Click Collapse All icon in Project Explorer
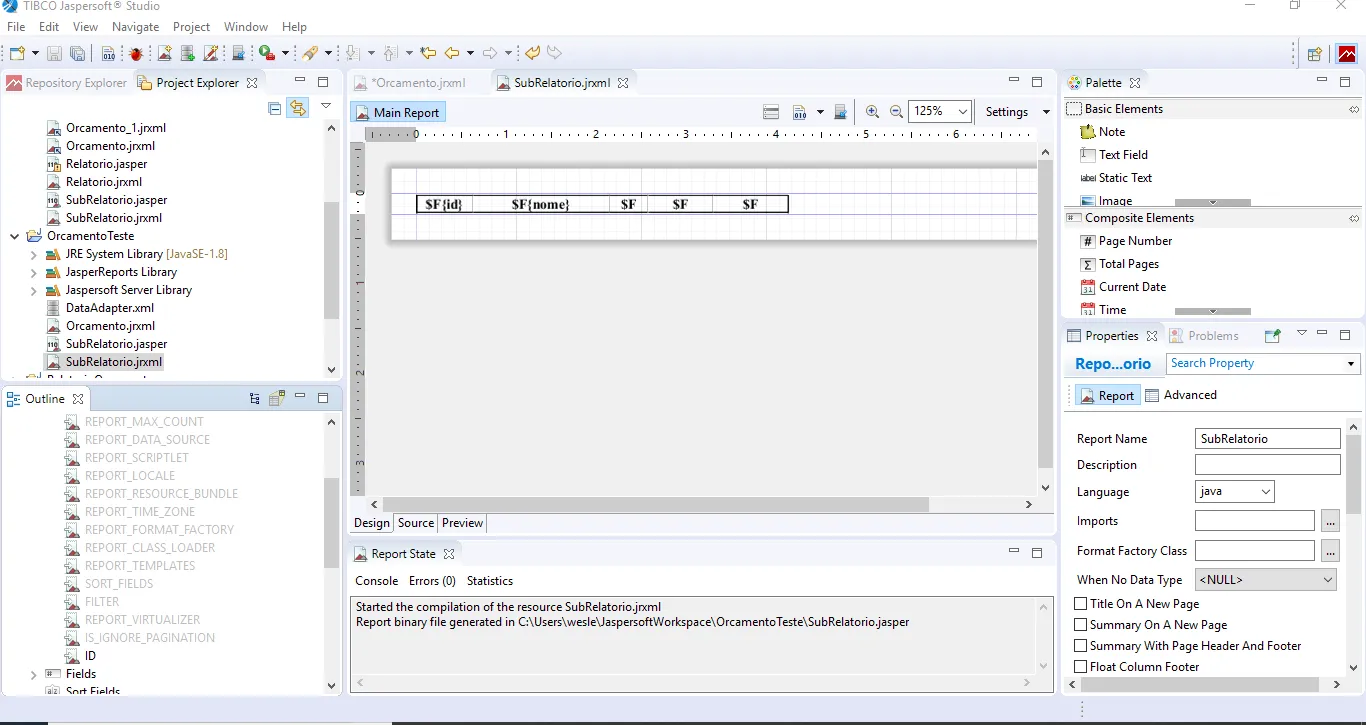 point(275,109)
